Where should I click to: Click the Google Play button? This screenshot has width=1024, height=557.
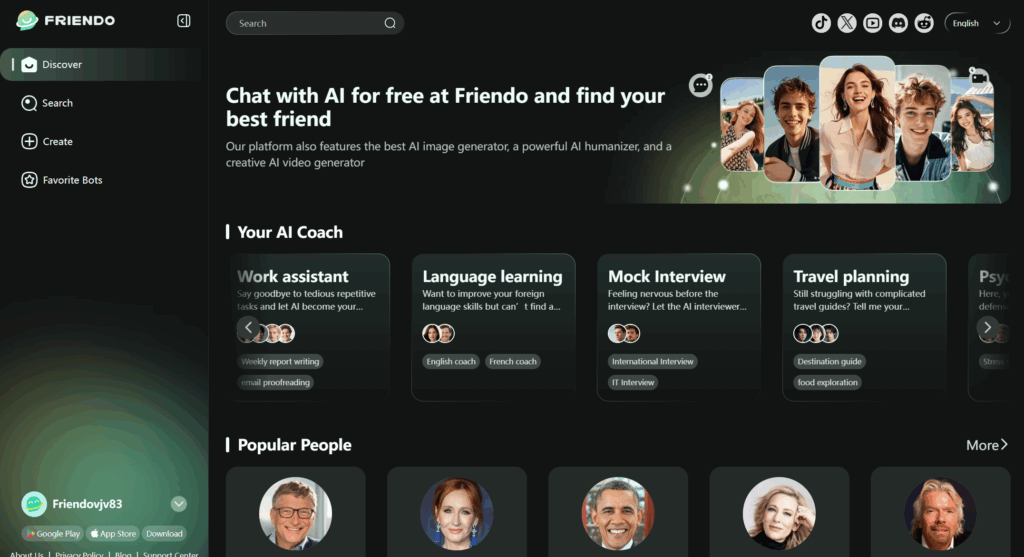point(52,533)
